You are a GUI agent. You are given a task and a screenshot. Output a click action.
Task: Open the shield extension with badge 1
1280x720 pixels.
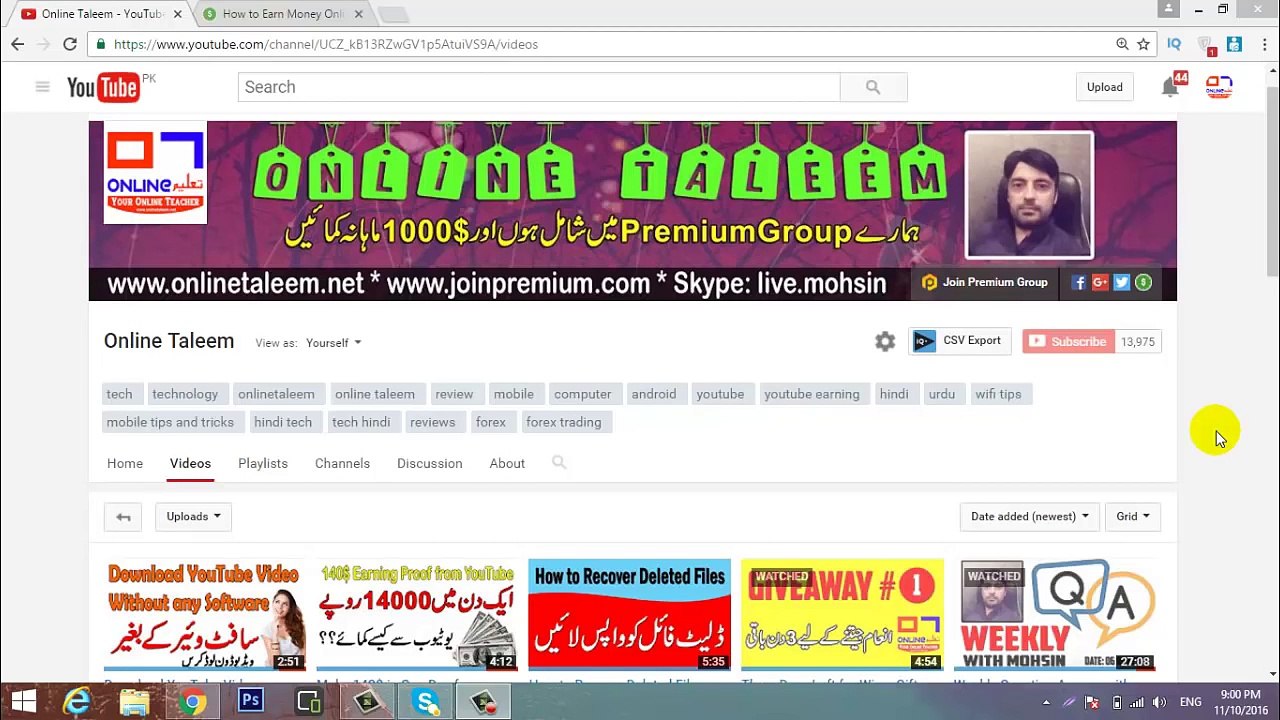[1207, 45]
